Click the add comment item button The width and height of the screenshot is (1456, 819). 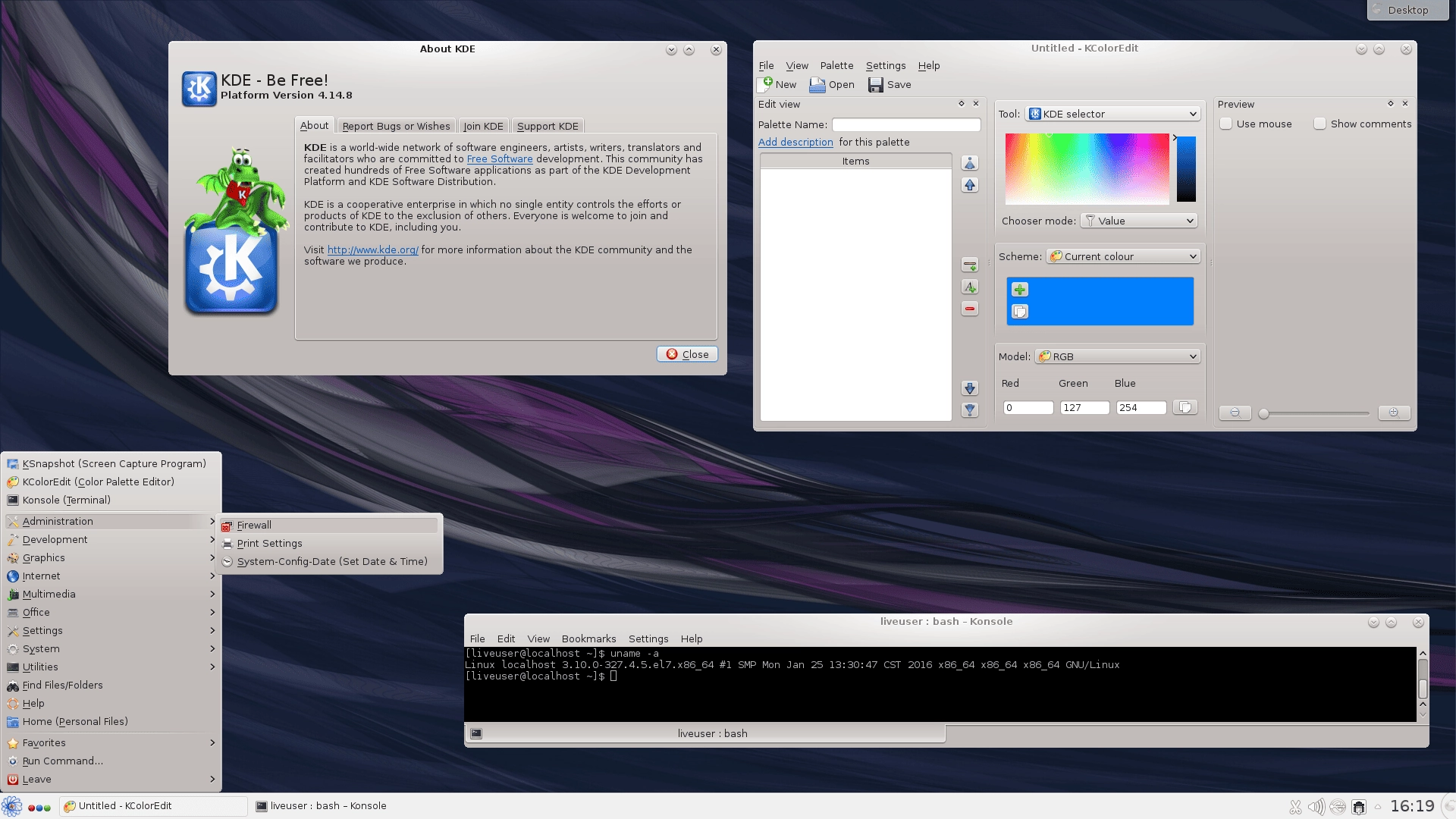970,287
